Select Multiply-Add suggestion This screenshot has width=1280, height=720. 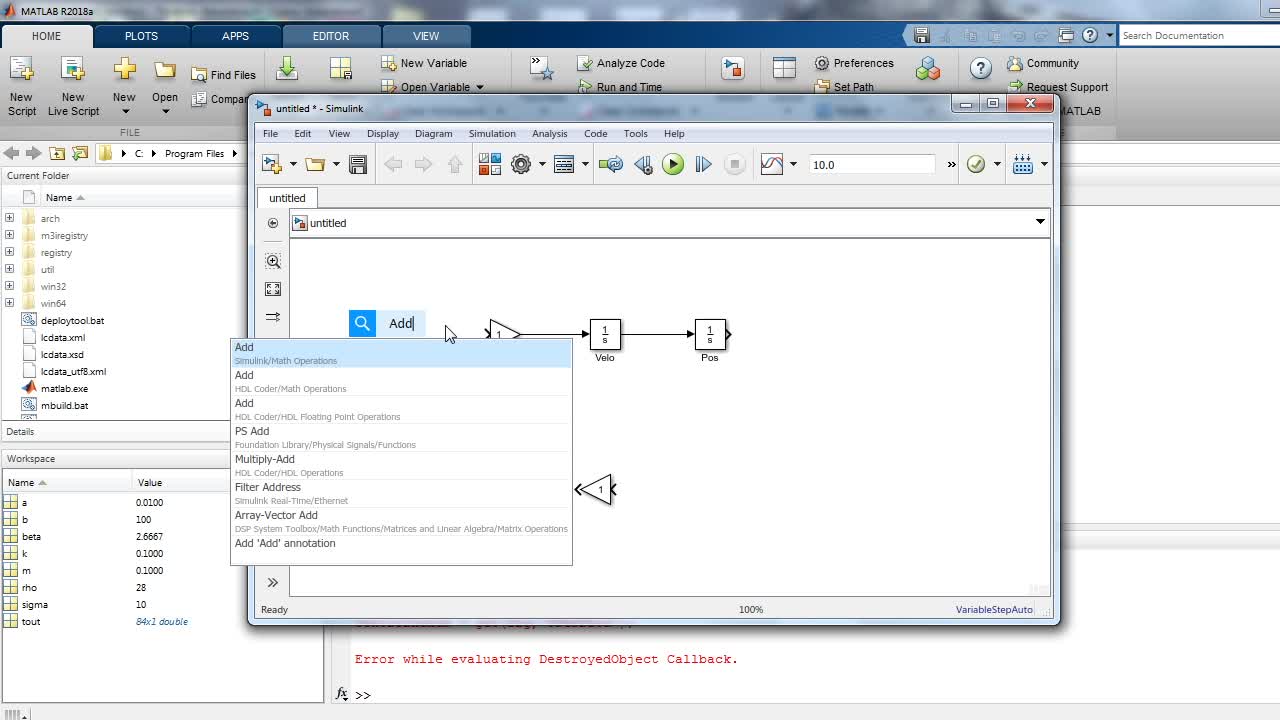(401, 465)
